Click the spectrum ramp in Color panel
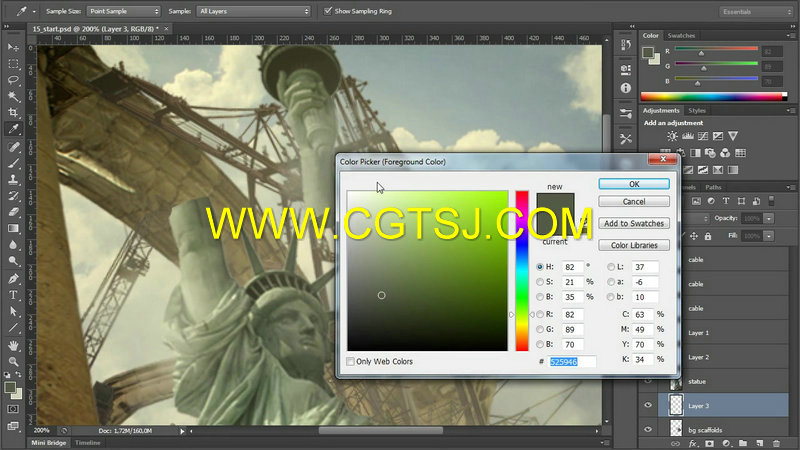This screenshot has width=800, height=450. point(713,97)
